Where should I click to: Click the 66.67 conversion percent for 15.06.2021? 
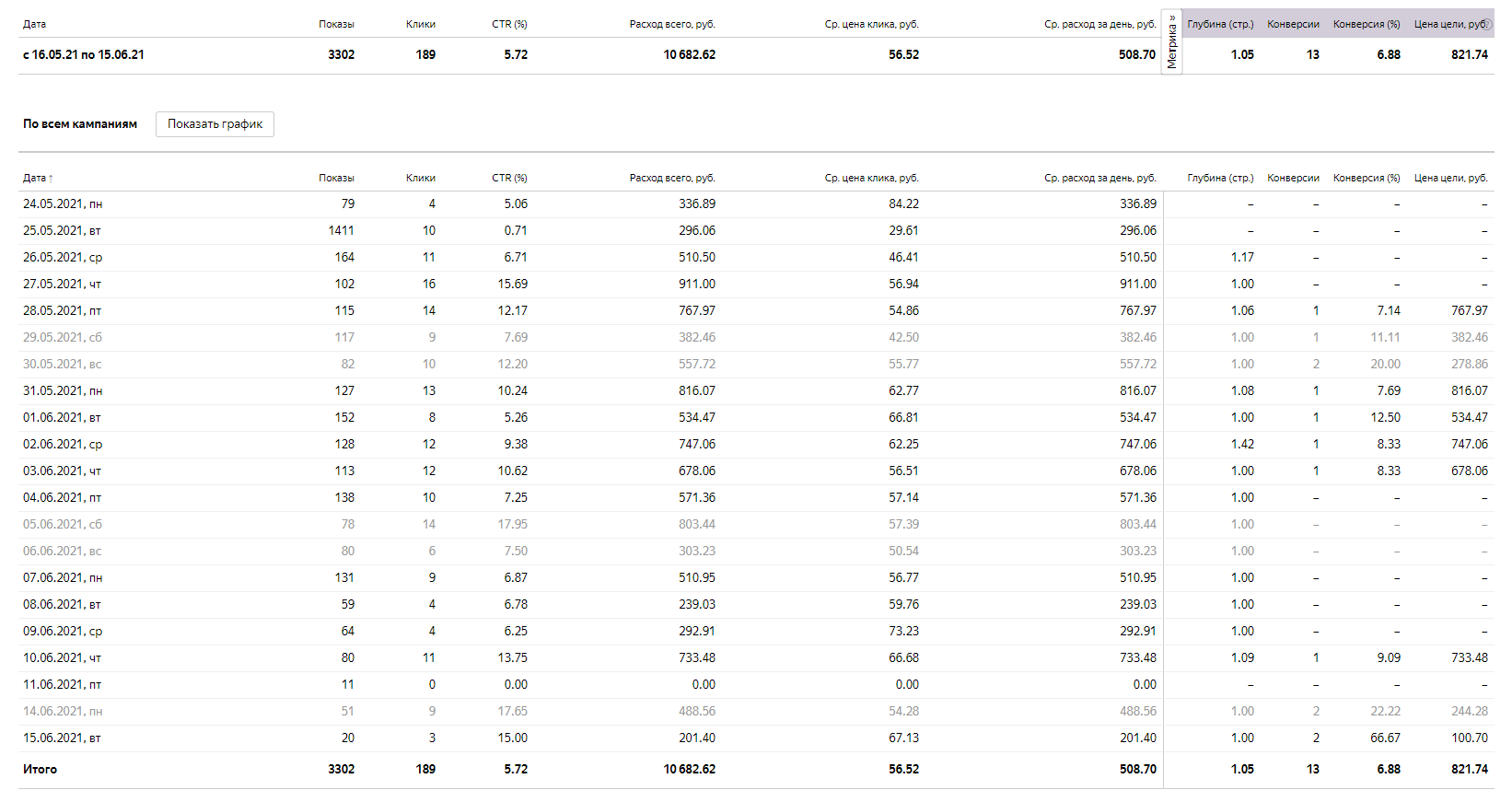pos(1385,738)
